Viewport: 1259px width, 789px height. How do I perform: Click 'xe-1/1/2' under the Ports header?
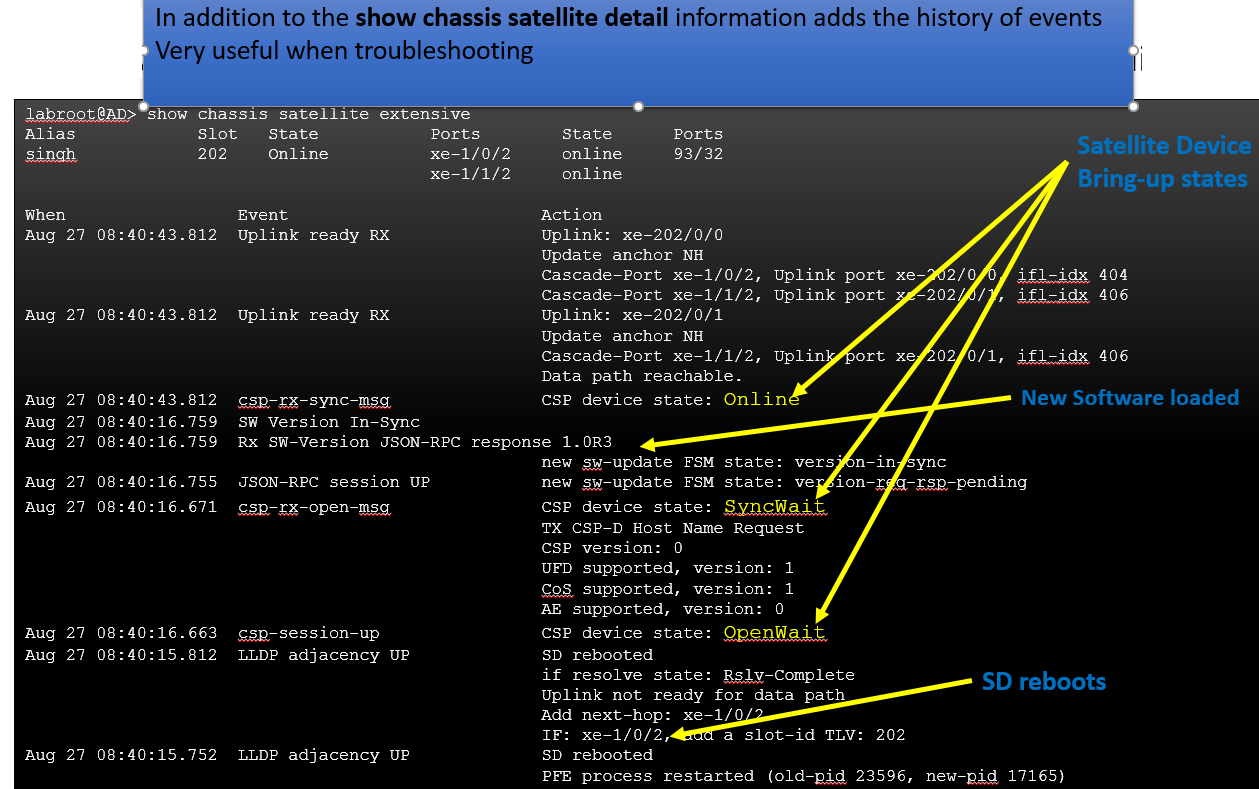pyautogui.click(x=471, y=174)
